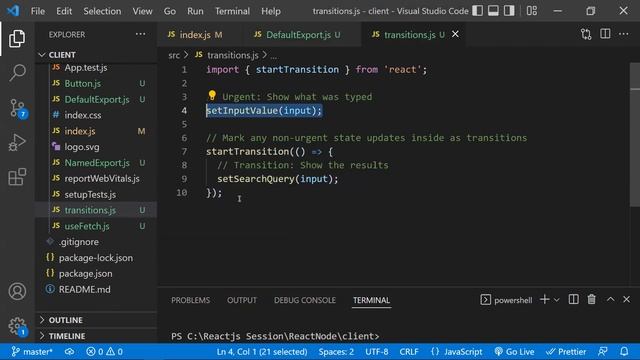Open notifications bell icon
Screen dimensions: 640x360
(624, 352)
